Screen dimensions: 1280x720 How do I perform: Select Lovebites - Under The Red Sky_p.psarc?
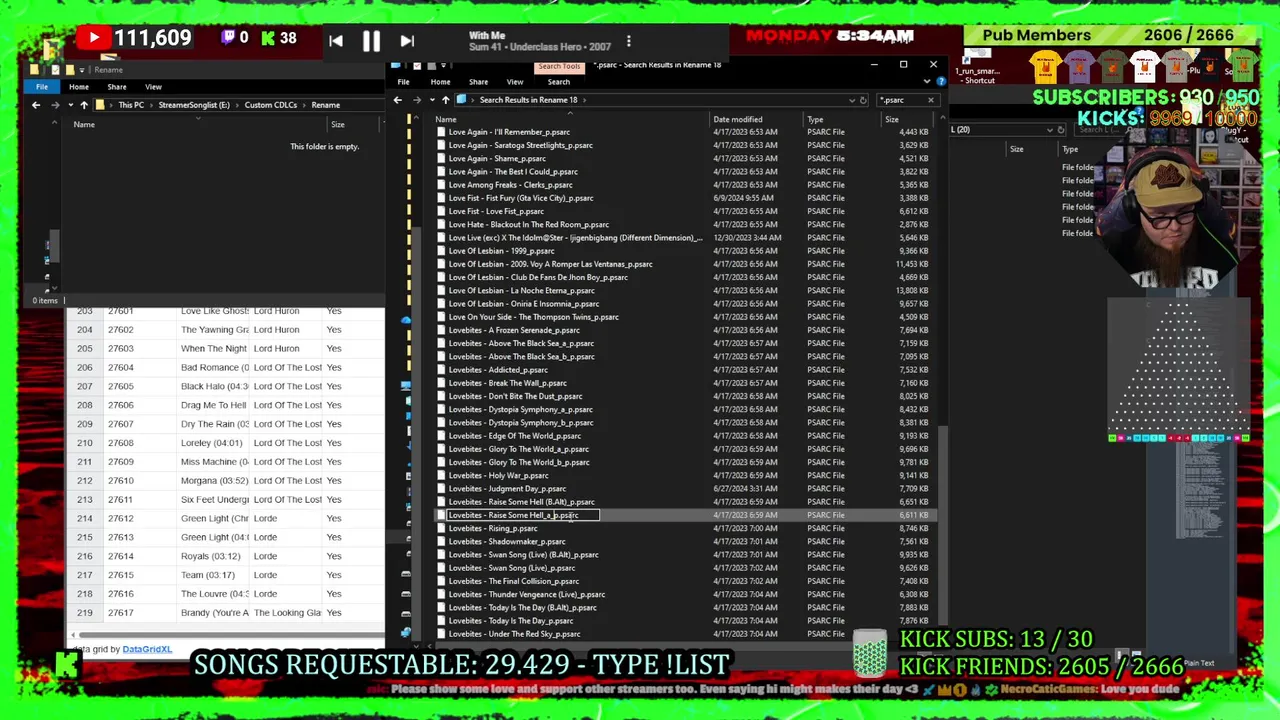coord(684,634)
